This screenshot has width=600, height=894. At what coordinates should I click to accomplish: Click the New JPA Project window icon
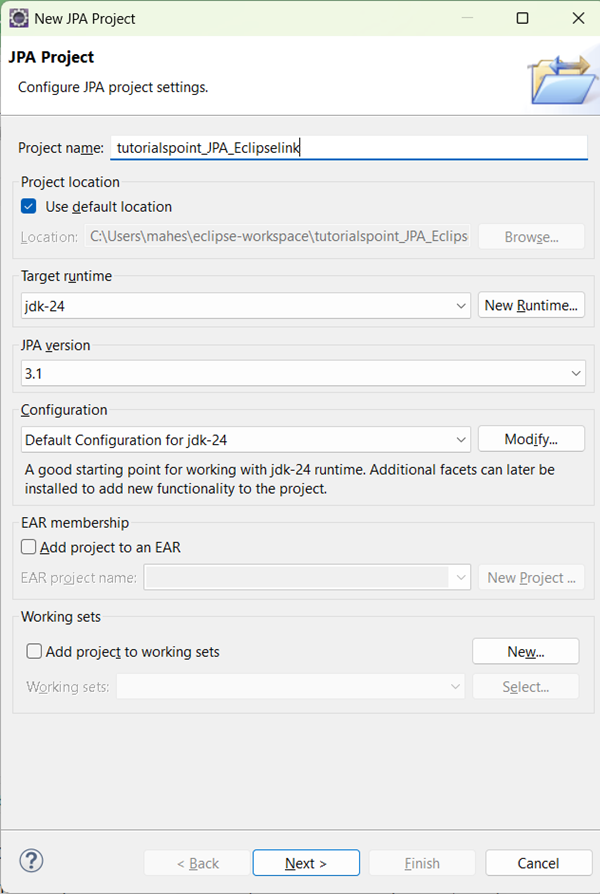[x=18, y=18]
